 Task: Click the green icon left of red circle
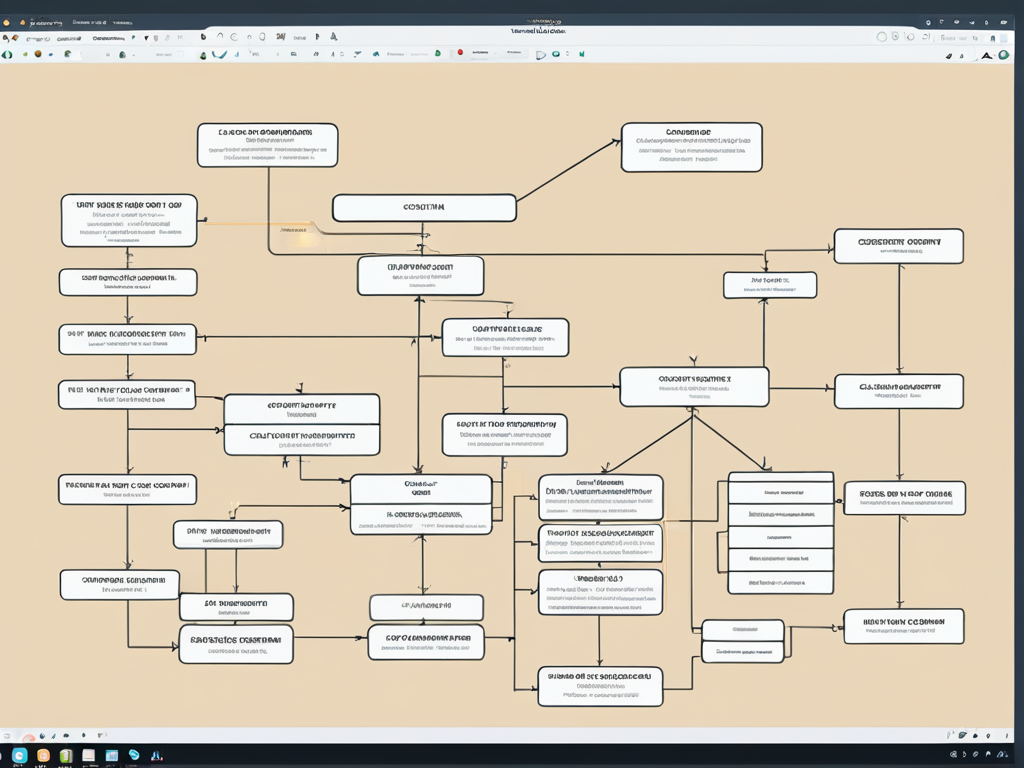pyautogui.click(x=438, y=53)
